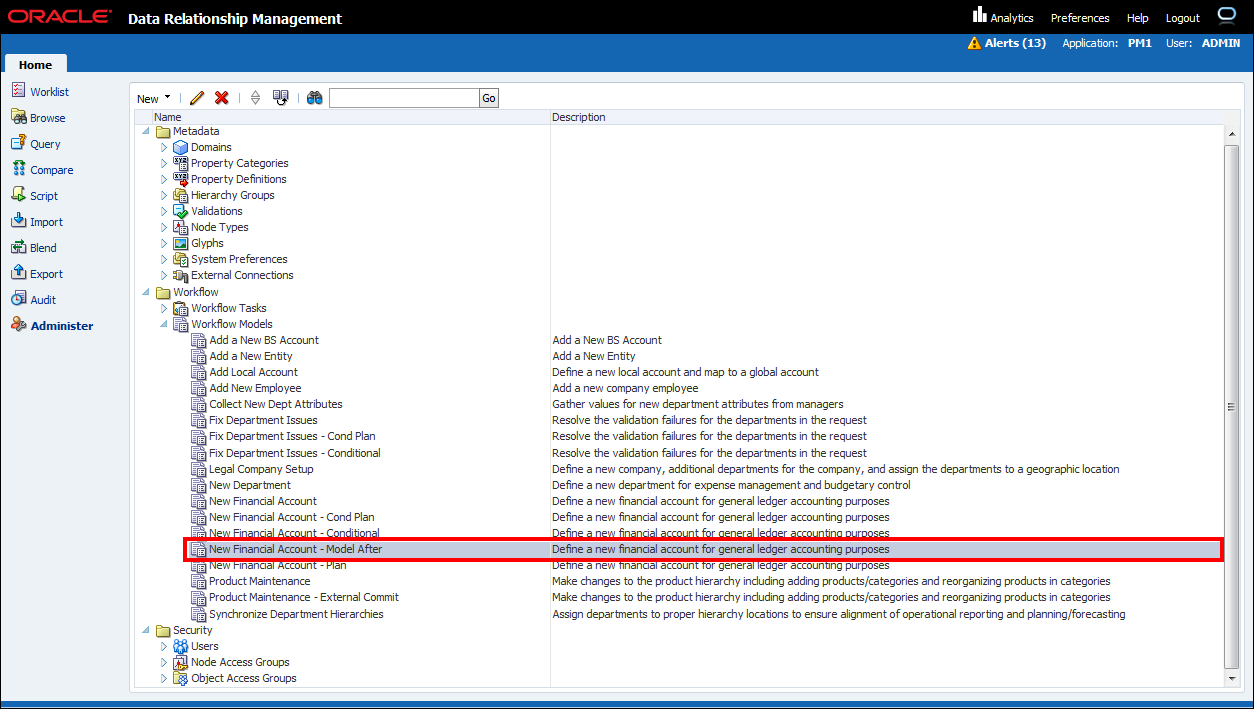This screenshot has height=709, width=1254.
Task: Select Add a New BS Account model
Action: click(x=264, y=340)
